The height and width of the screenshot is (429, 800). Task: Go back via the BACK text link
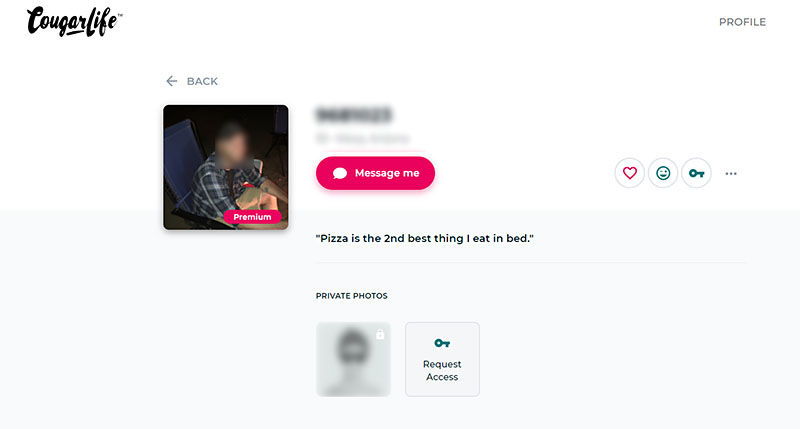click(x=202, y=81)
